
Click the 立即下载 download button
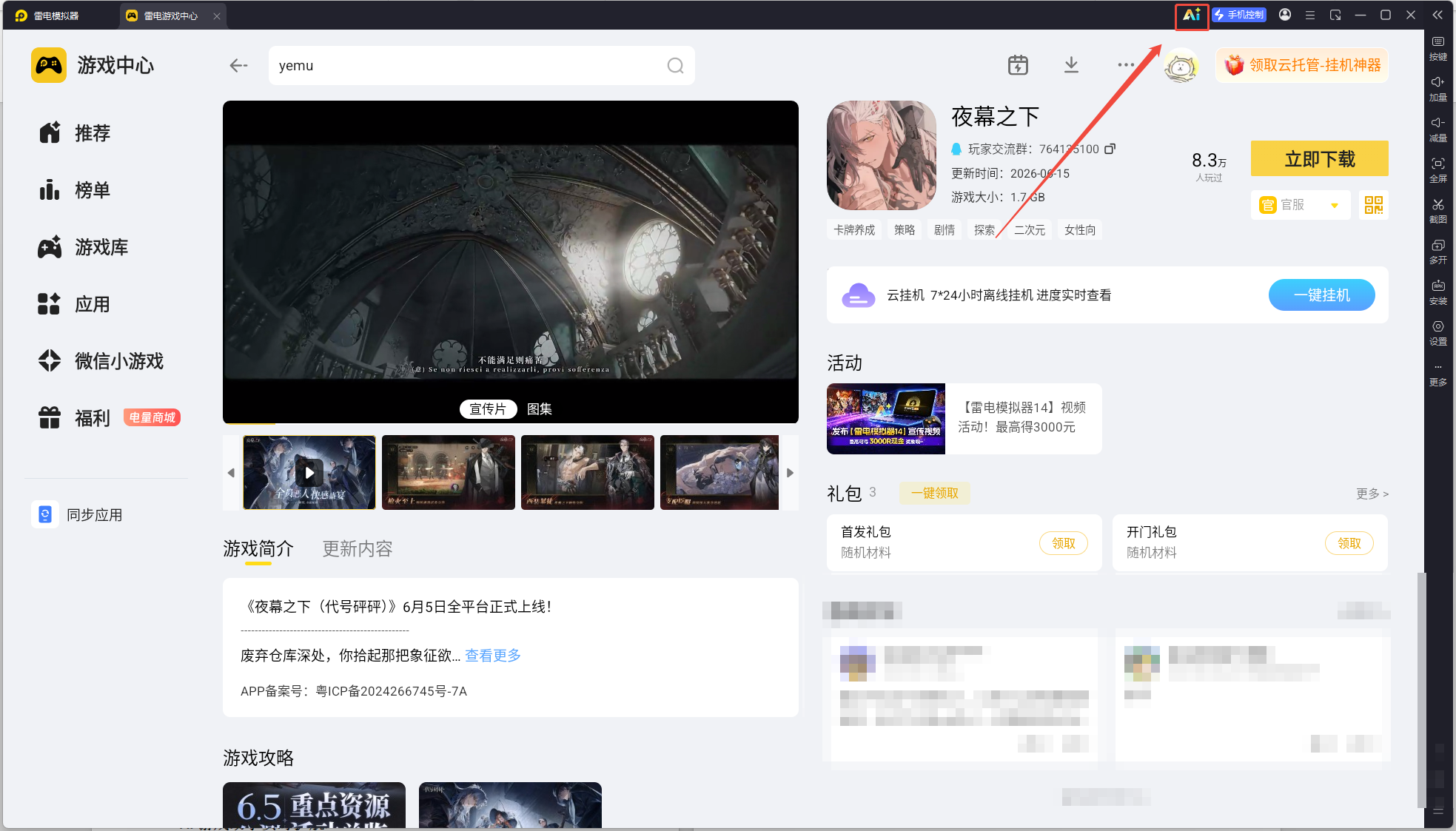(x=1319, y=158)
